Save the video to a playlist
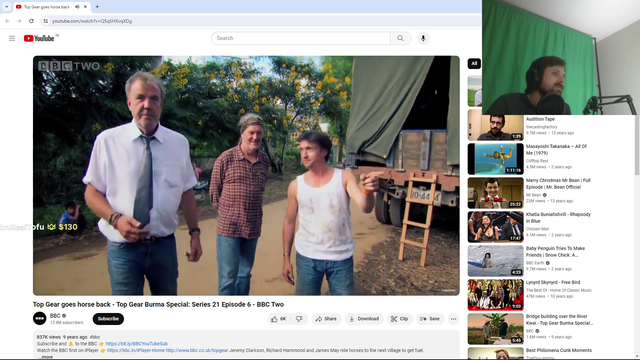This screenshot has width=640, height=360. [x=430, y=319]
